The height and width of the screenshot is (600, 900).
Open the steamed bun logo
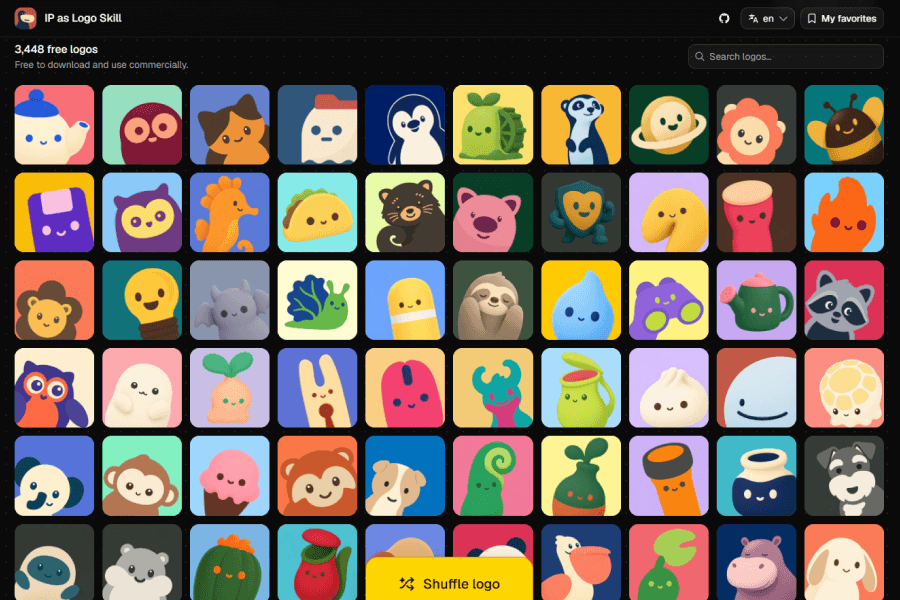pos(669,388)
